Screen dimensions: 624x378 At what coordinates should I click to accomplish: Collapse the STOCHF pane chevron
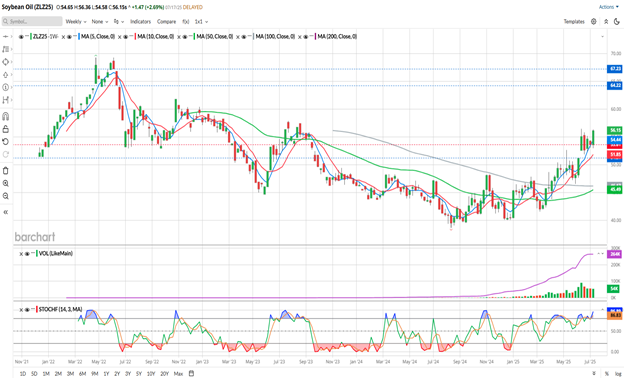pyautogui.click(x=603, y=309)
